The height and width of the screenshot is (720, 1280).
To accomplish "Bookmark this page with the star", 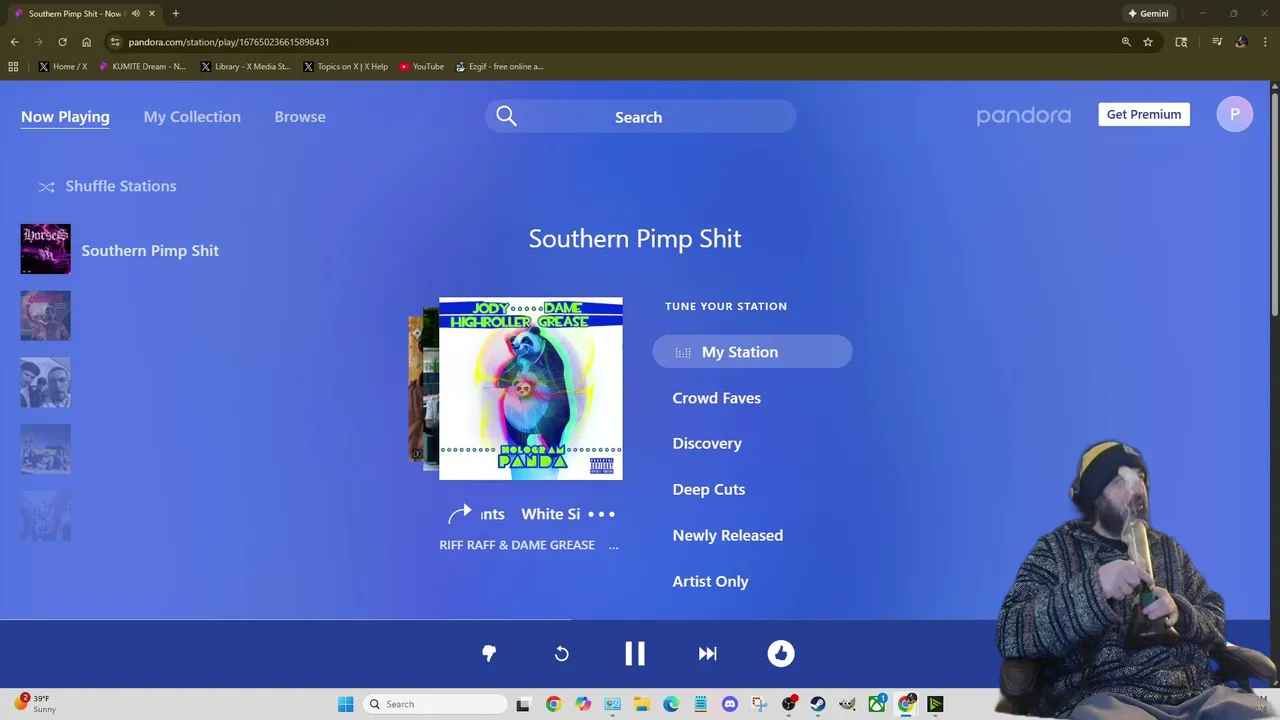I will tap(1148, 42).
